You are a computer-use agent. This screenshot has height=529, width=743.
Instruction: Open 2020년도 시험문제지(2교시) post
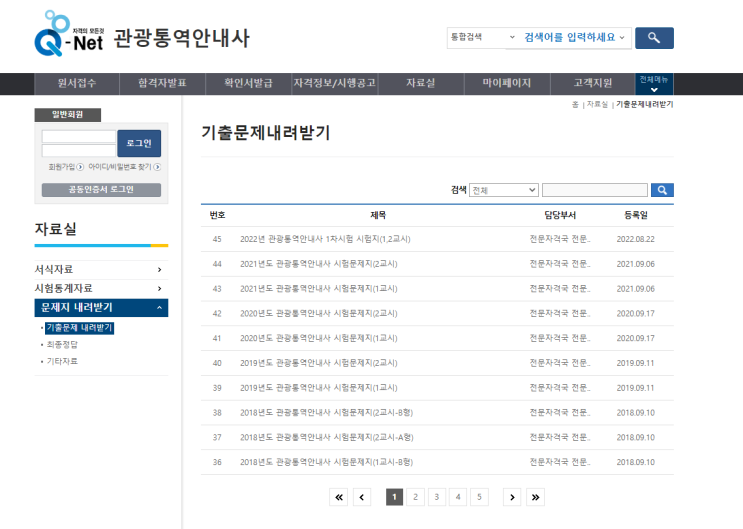click(x=318, y=313)
